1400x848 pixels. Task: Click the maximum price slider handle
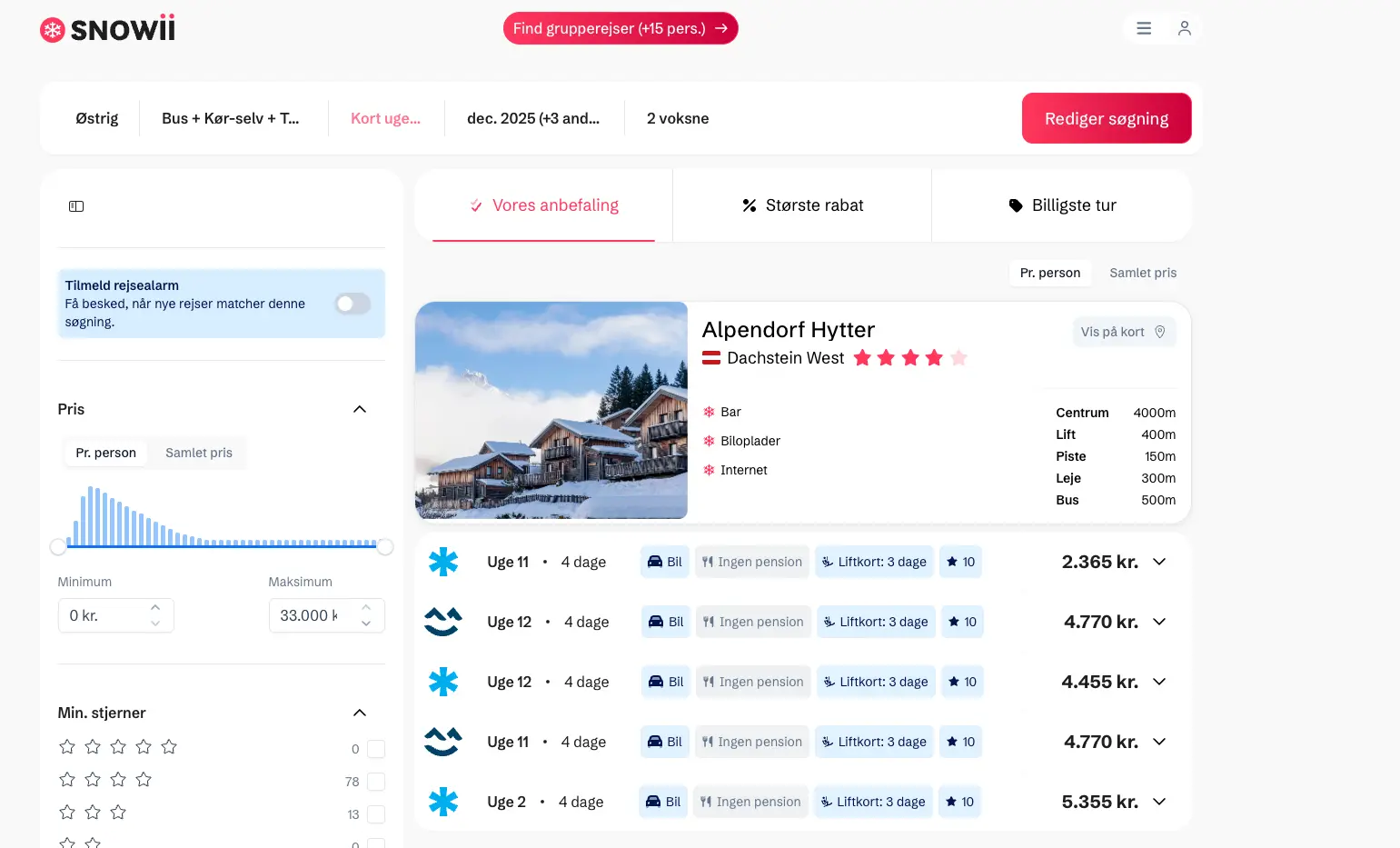click(x=385, y=546)
